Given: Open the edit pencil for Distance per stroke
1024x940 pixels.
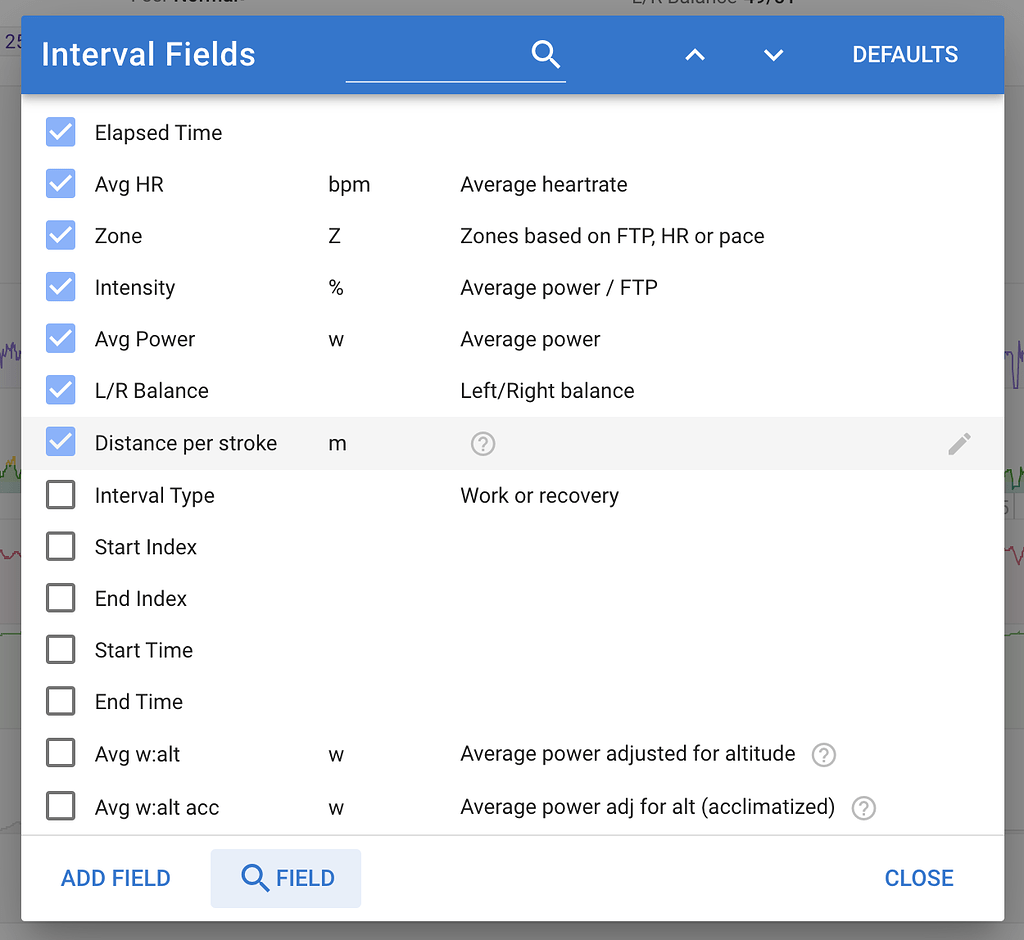Looking at the screenshot, I should click(959, 443).
